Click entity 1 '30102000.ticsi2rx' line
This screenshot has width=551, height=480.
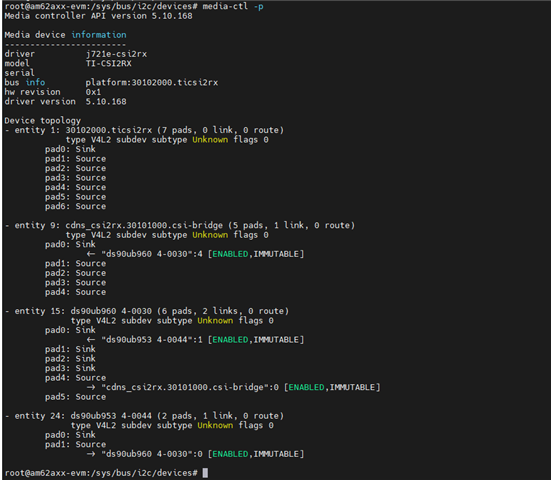tap(144, 130)
